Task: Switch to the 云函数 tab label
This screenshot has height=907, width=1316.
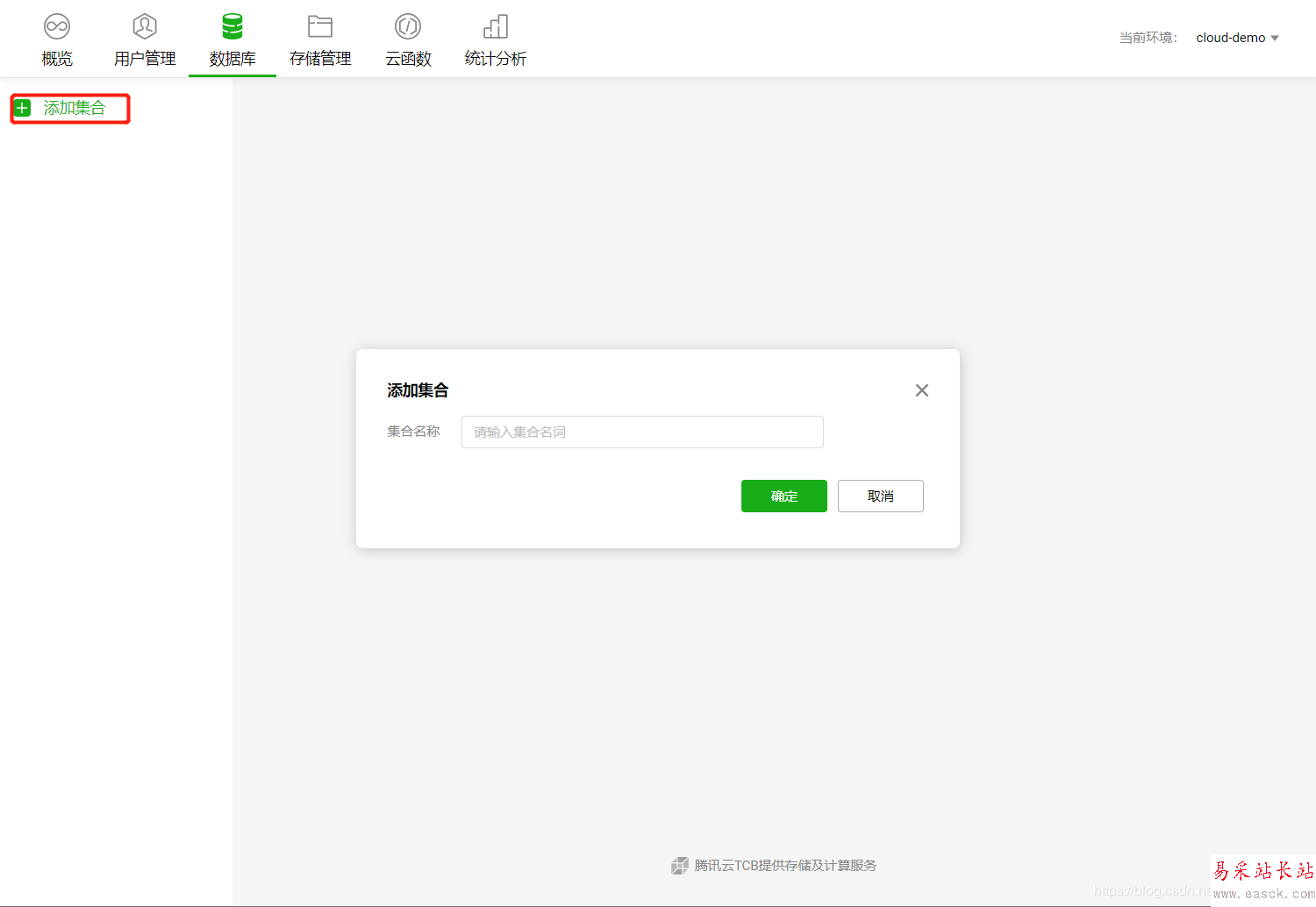Action: pyautogui.click(x=408, y=59)
